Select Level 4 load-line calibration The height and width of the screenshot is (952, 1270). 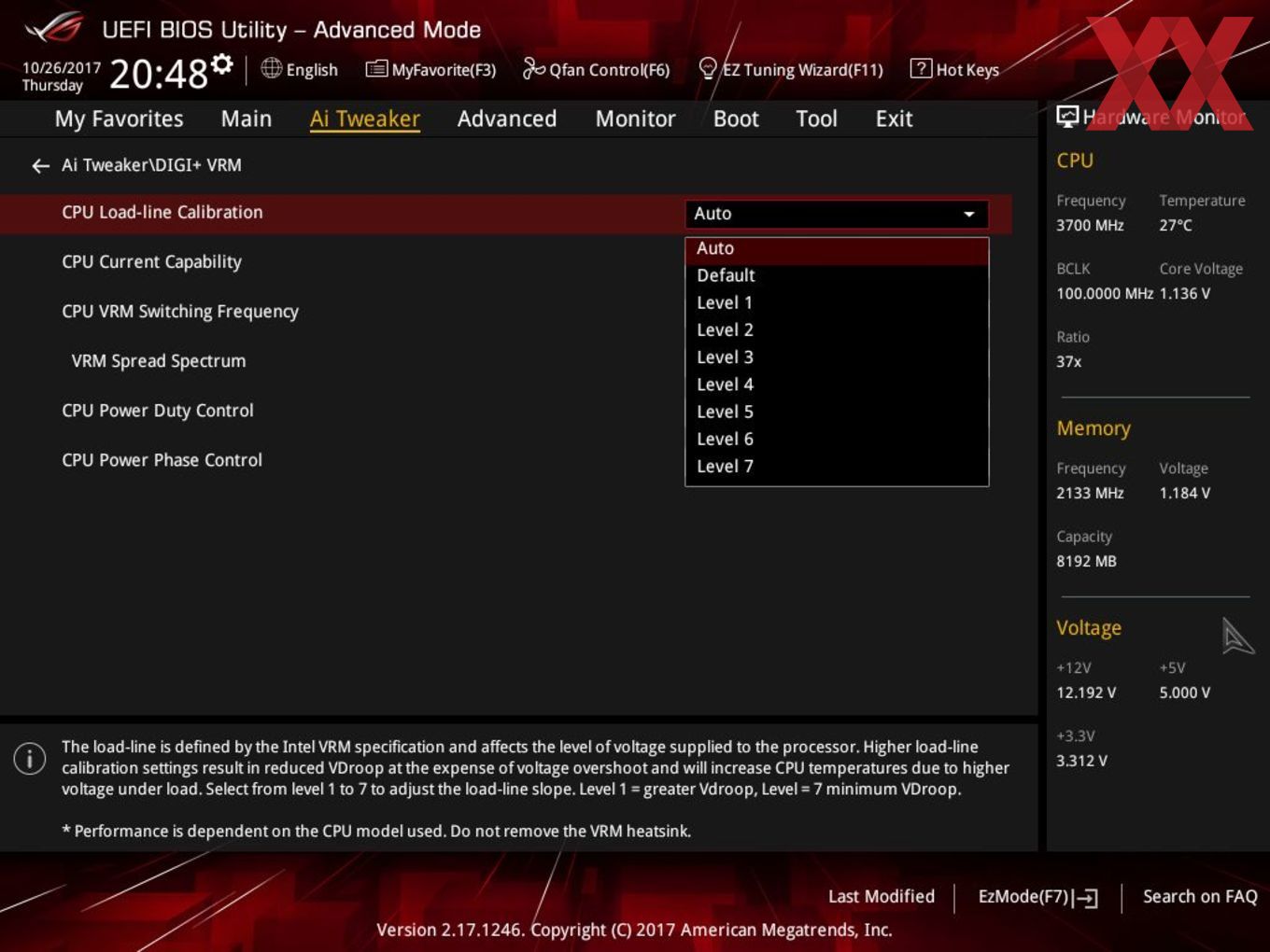click(x=837, y=385)
